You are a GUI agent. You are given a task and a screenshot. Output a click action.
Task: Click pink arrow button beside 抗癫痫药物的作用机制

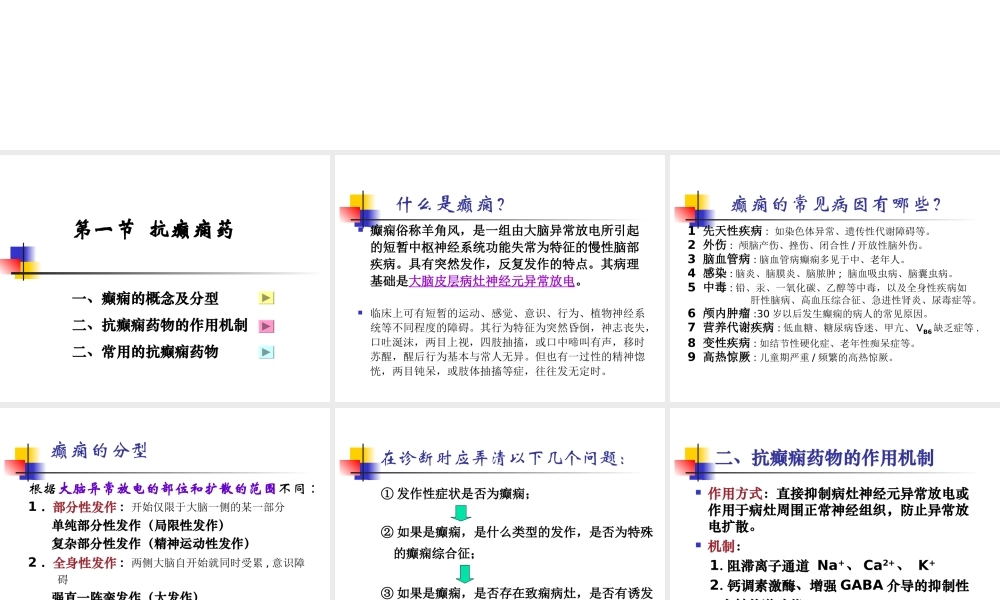click(266, 325)
